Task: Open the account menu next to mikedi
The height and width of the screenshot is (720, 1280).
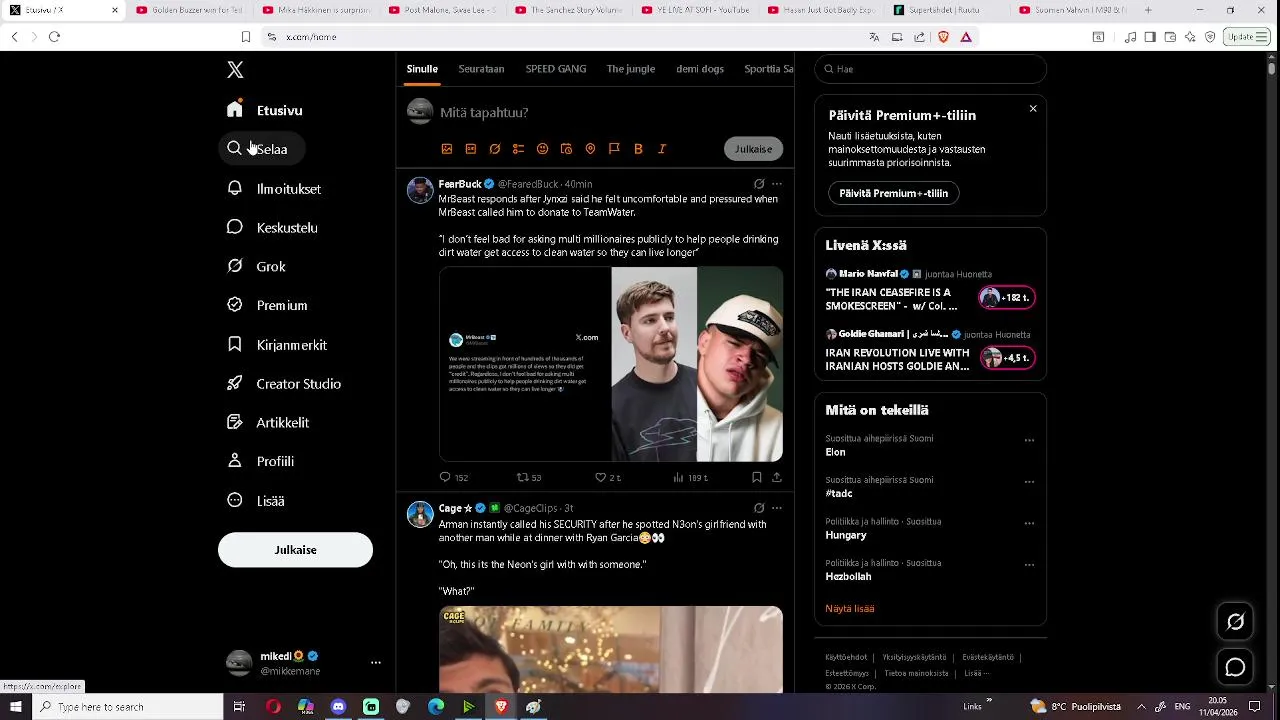Action: pos(376,663)
